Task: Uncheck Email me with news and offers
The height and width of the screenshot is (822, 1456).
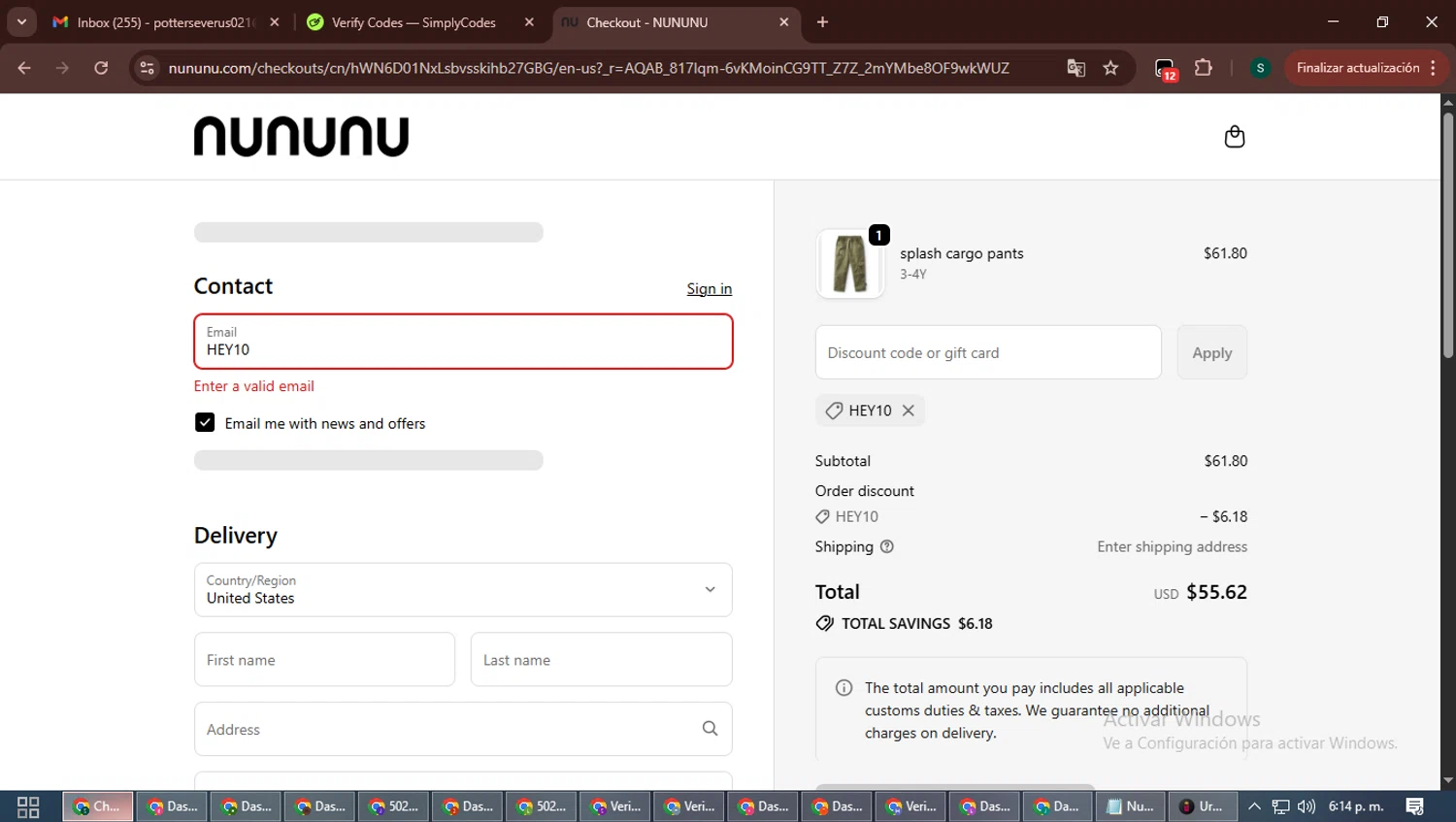Action: coord(205,422)
